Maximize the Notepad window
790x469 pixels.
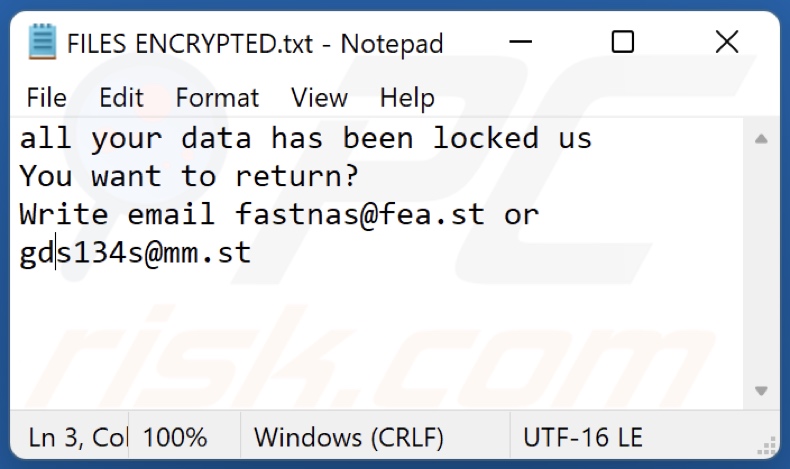point(623,42)
